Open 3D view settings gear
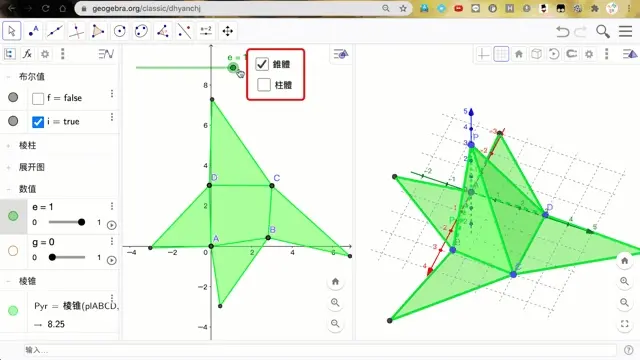Screen dimensions: 640x360 tap(589, 54)
